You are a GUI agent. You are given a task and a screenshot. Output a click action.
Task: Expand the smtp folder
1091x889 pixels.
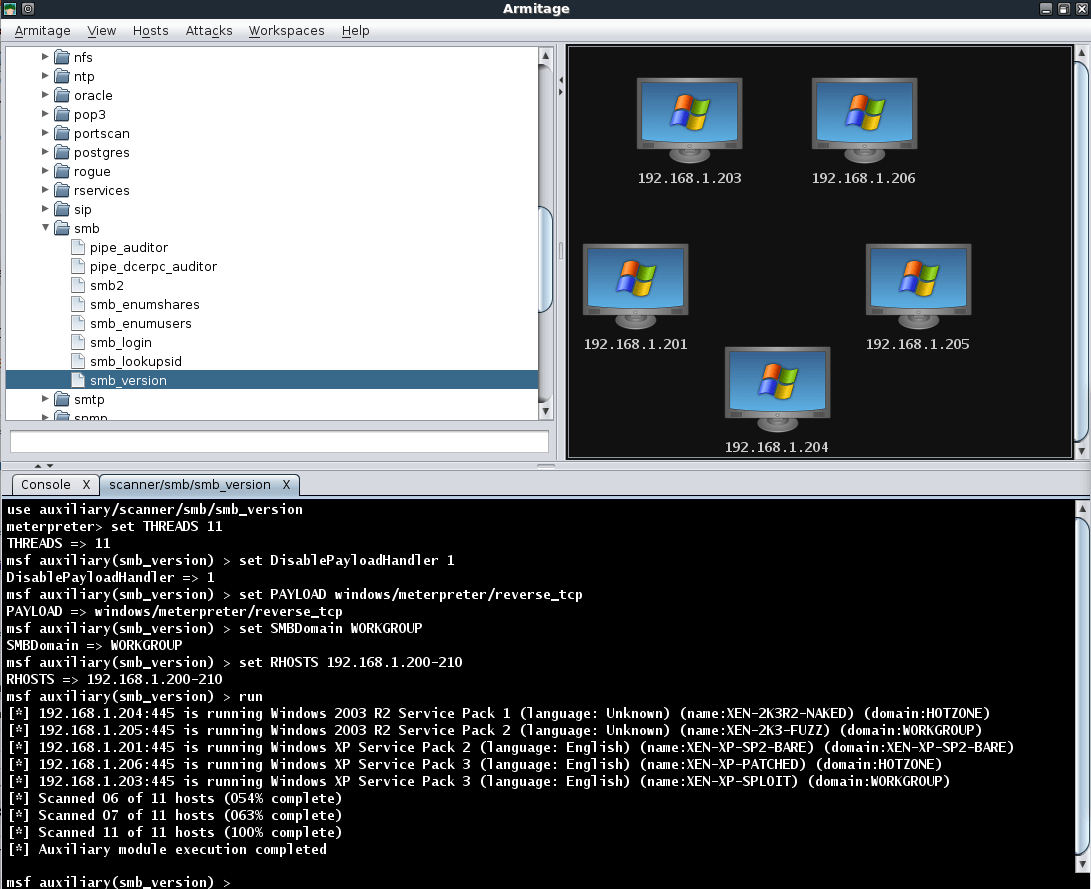point(46,400)
